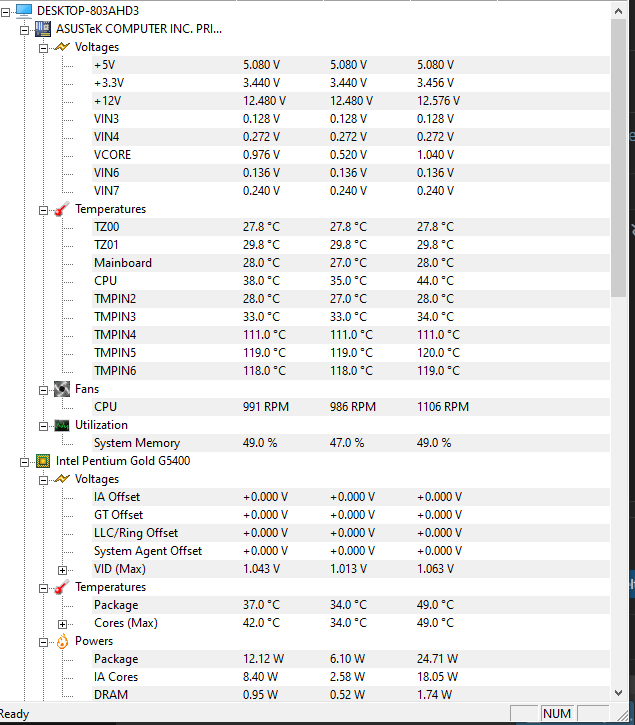This screenshot has height=725, width=635.
Task: Click the Package power 12.12 W value
Action: [x=264, y=659]
